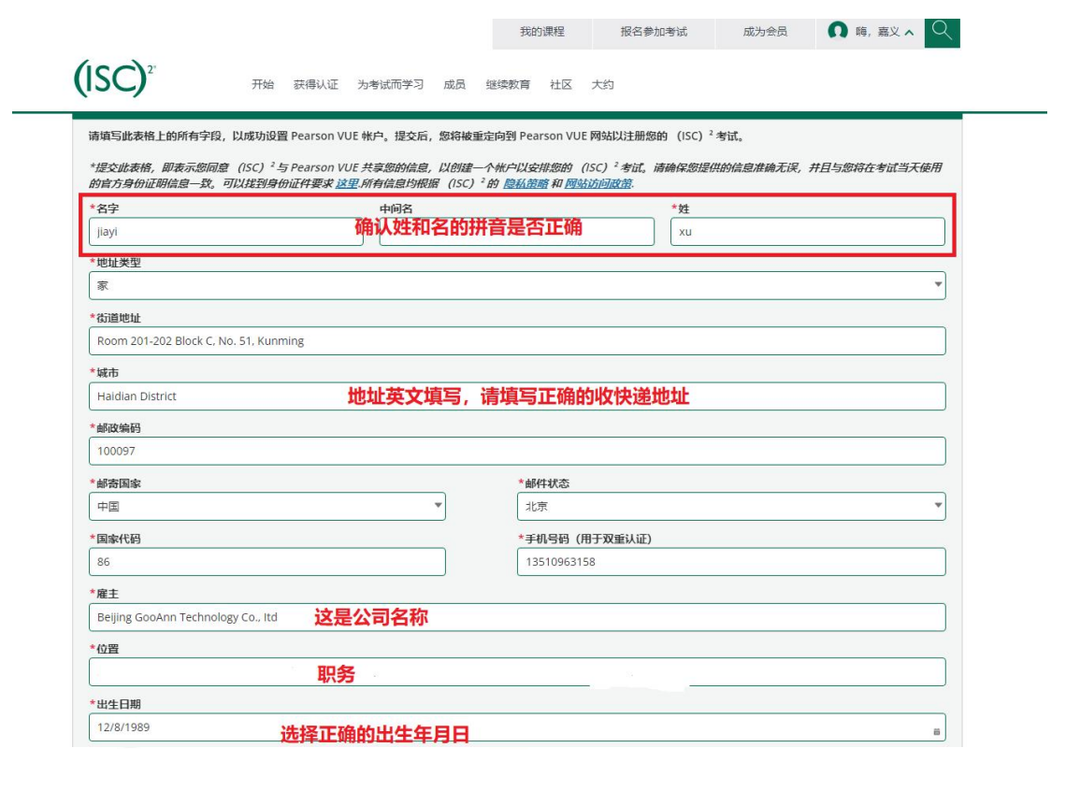Image resolution: width=1080 pixels, height=791 pixels.
Task: Open 我的课程 tab
Action: click(x=542, y=32)
